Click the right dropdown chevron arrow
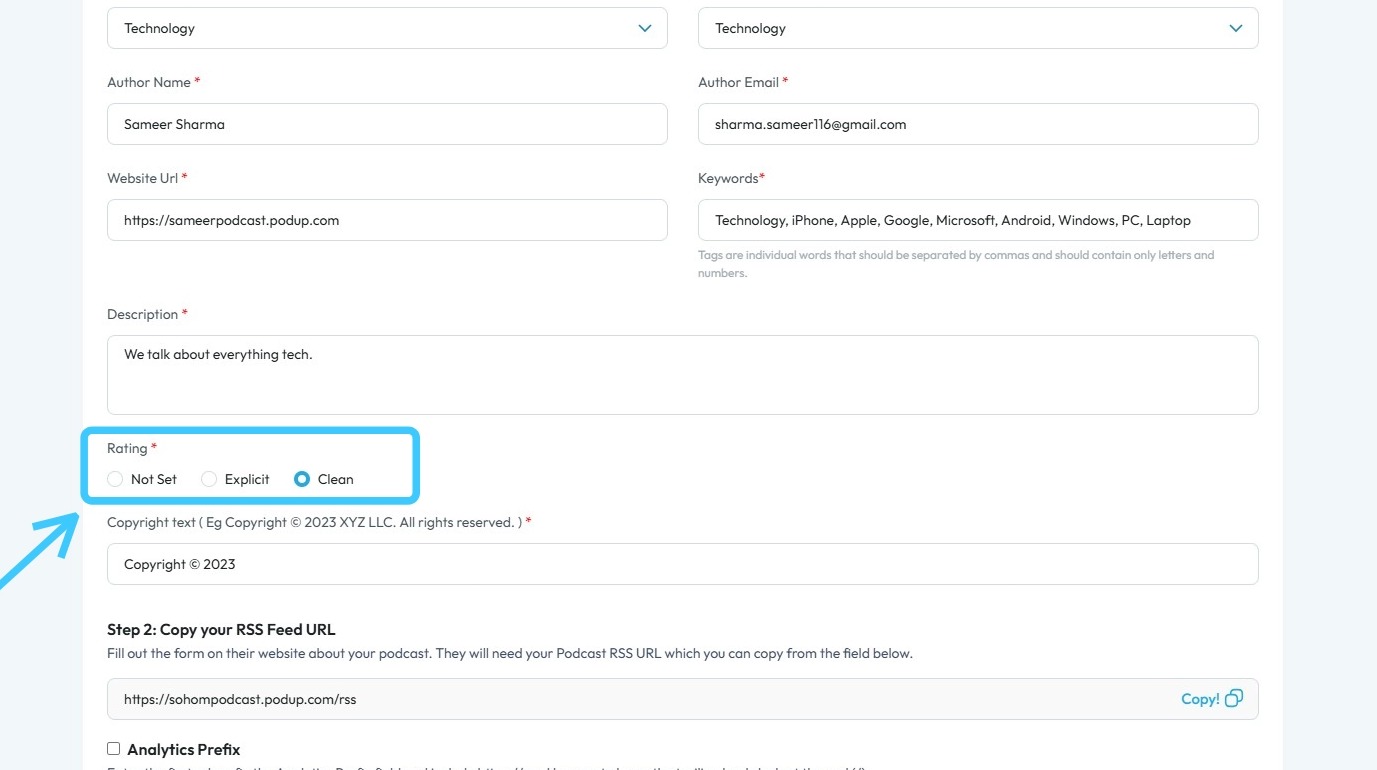The image size is (1377, 770). [1236, 28]
